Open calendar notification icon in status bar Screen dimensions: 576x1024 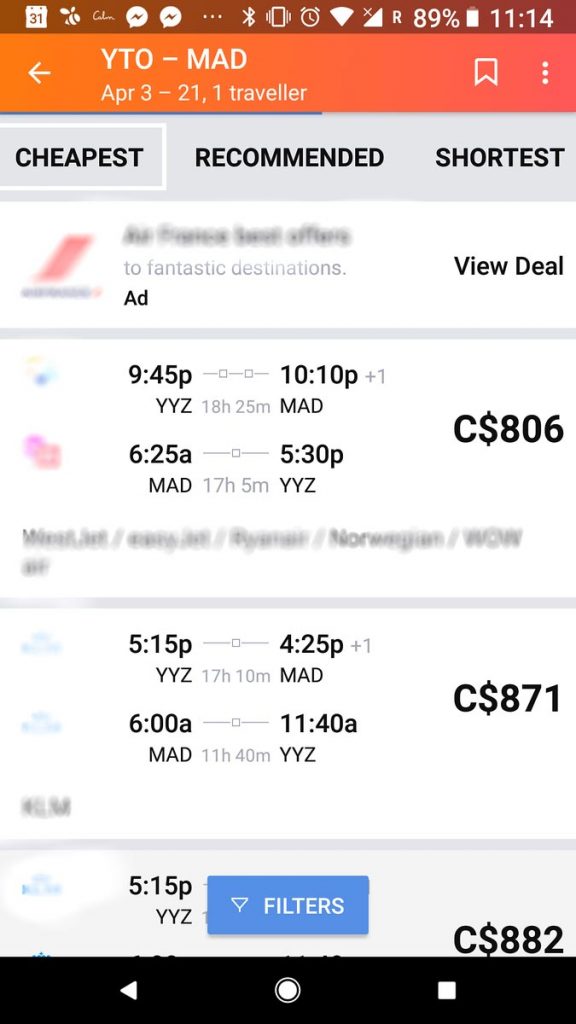click(x=37, y=16)
